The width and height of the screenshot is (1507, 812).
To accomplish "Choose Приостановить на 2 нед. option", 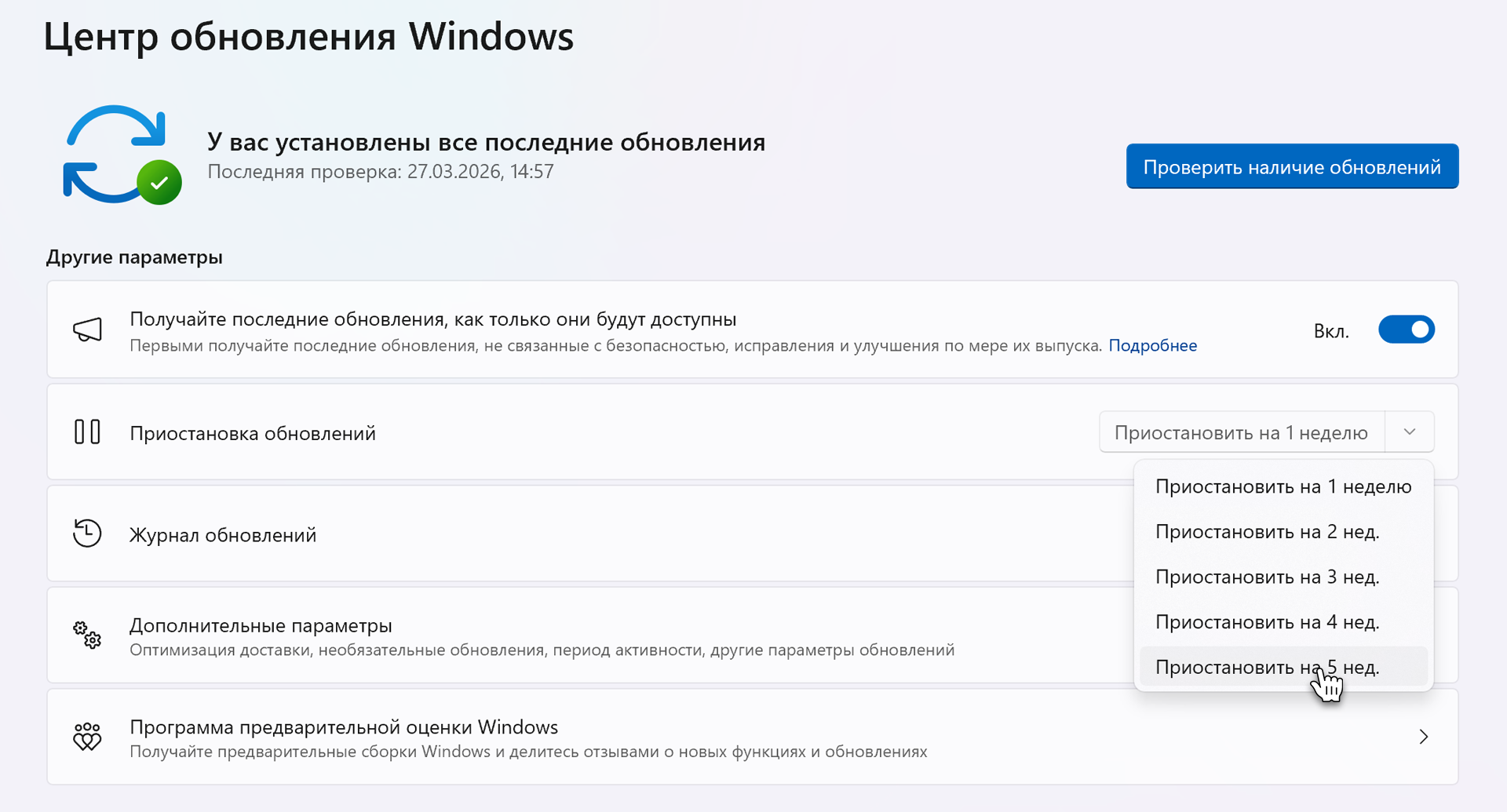I will 1267,532.
